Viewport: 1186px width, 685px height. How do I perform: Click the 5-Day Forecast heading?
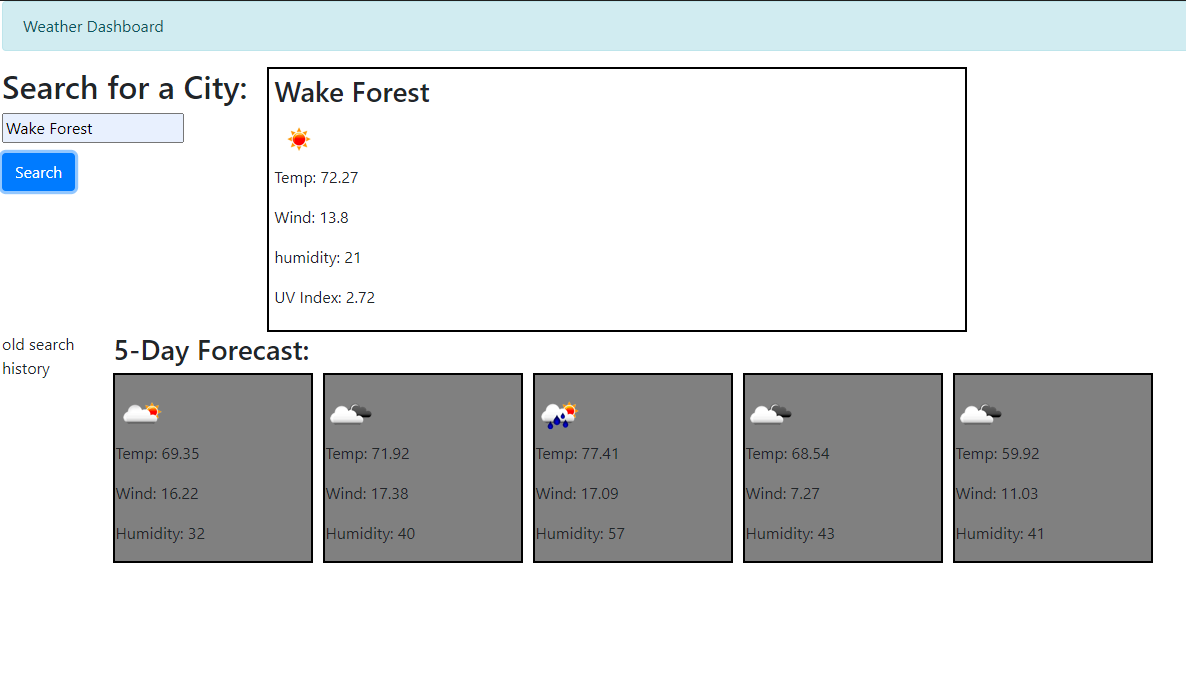tap(212, 351)
